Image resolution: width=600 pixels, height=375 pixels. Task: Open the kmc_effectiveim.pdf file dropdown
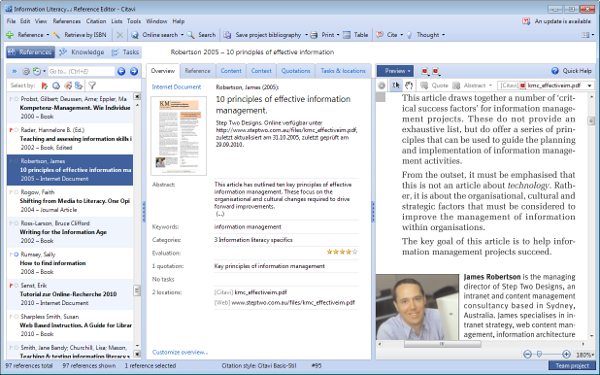pos(590,85)
